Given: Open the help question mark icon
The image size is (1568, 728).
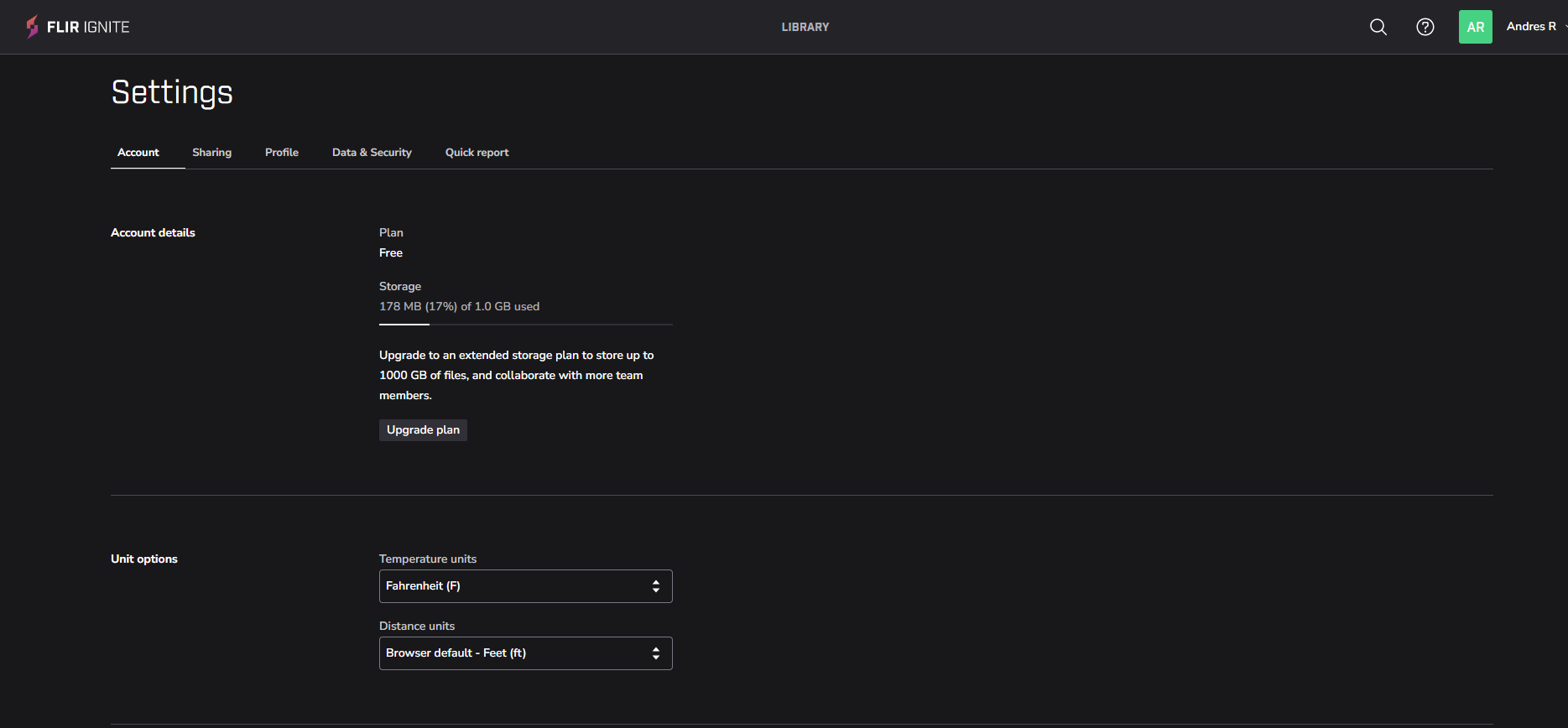Looking at the screenshot, I should (x=1425, y=27).
